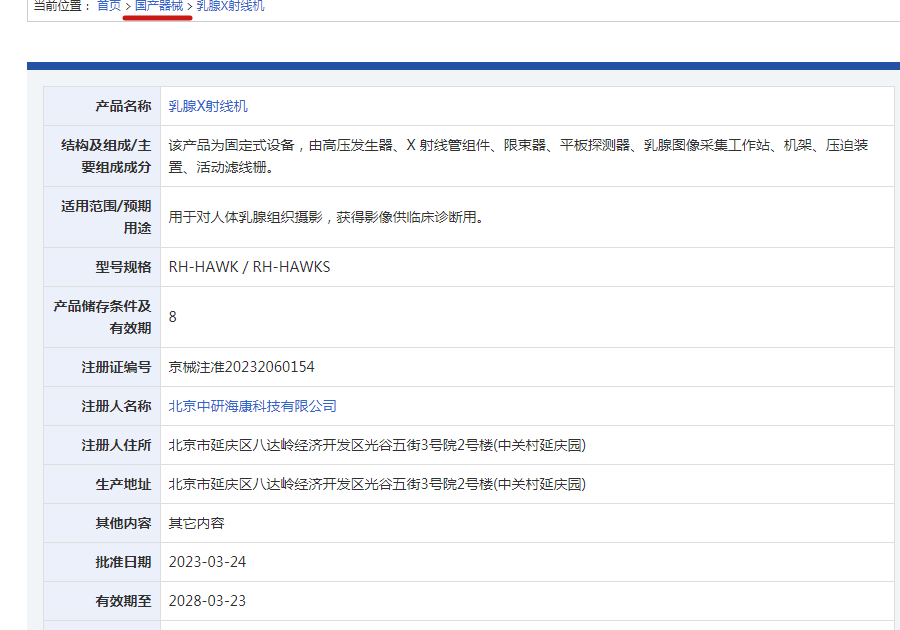Select the approval date 2023-03-24
The width and height of the screenshot is (900, 630).
pos(207,562)
